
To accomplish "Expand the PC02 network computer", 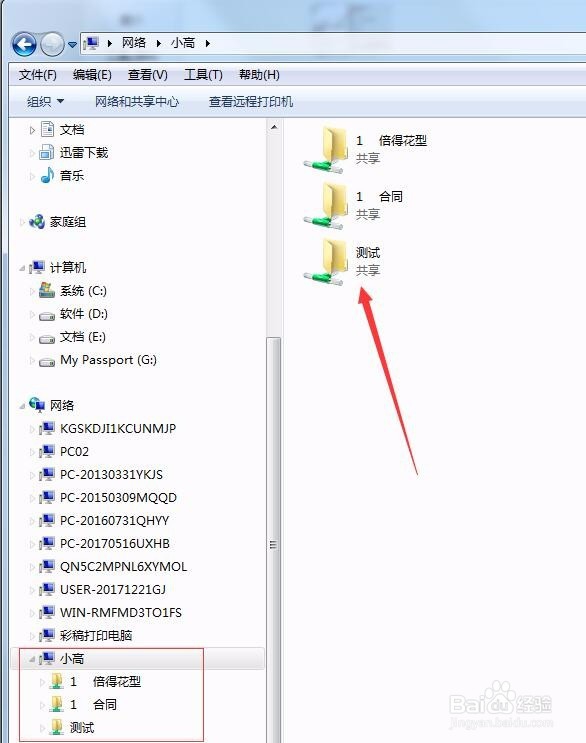I will click(32, 453).
